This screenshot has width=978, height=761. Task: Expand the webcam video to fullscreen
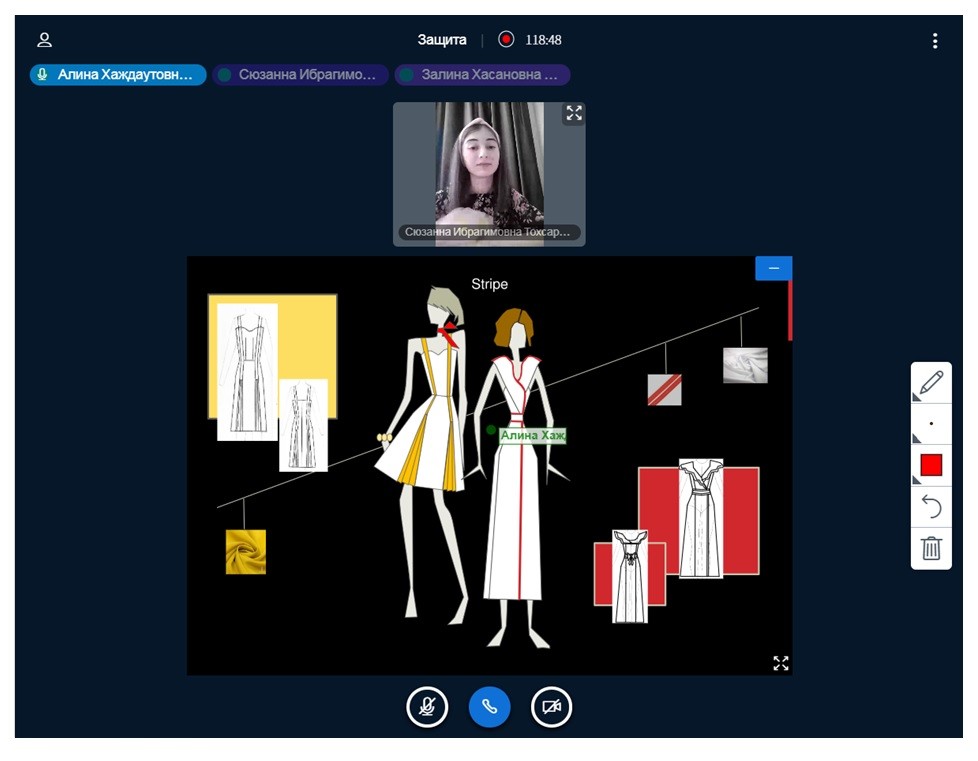(573, 114)
